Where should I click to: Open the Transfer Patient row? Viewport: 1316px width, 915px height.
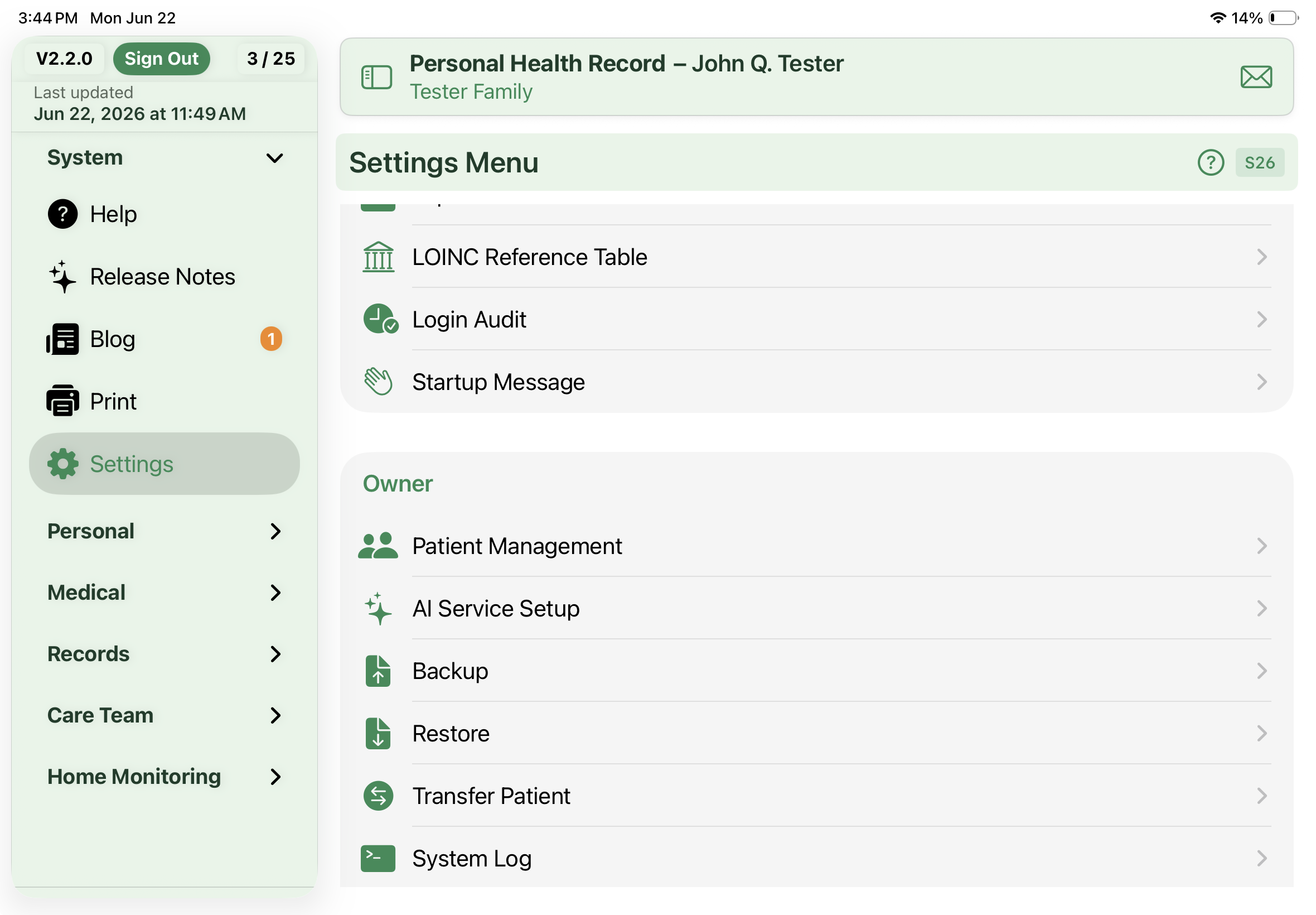pyautogui.click(x=816, y=795)
